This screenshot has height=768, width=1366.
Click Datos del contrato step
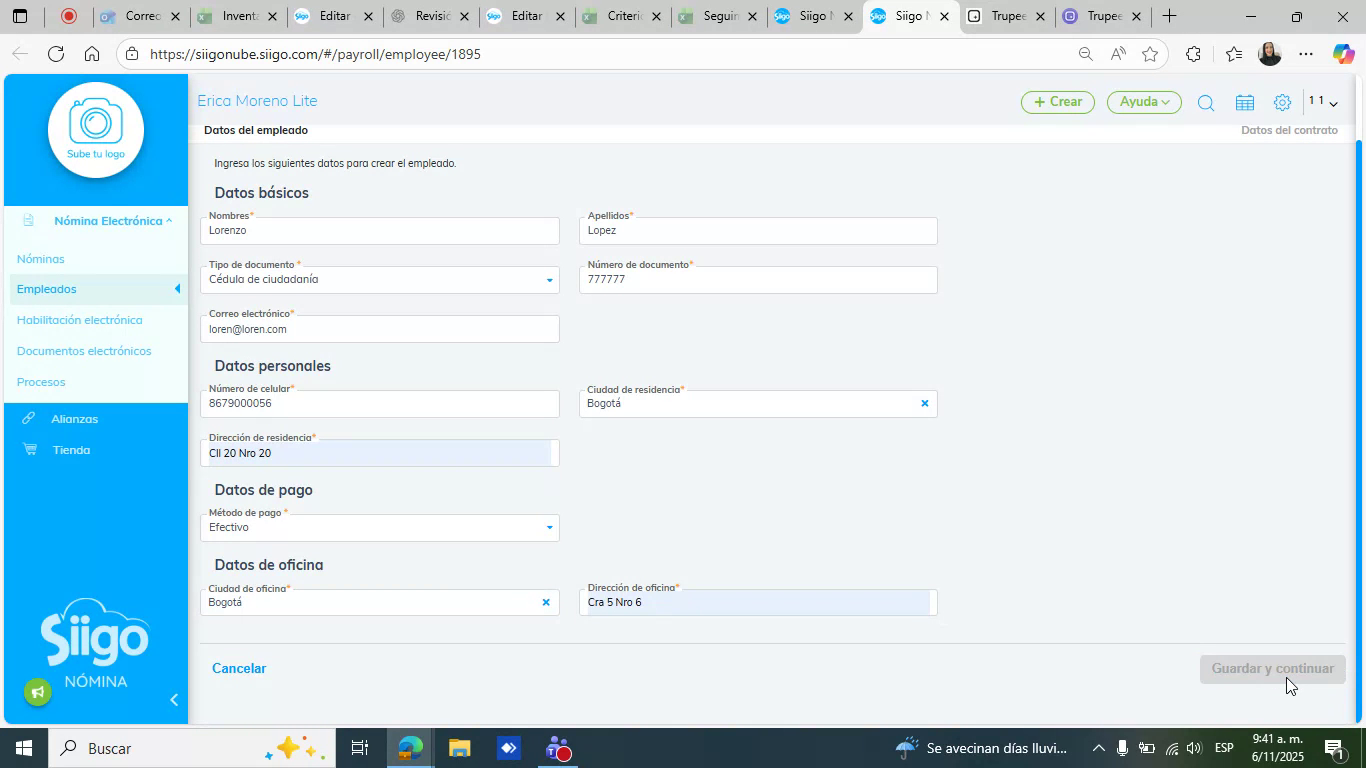pyautogui.click(x=1289, y=131)
